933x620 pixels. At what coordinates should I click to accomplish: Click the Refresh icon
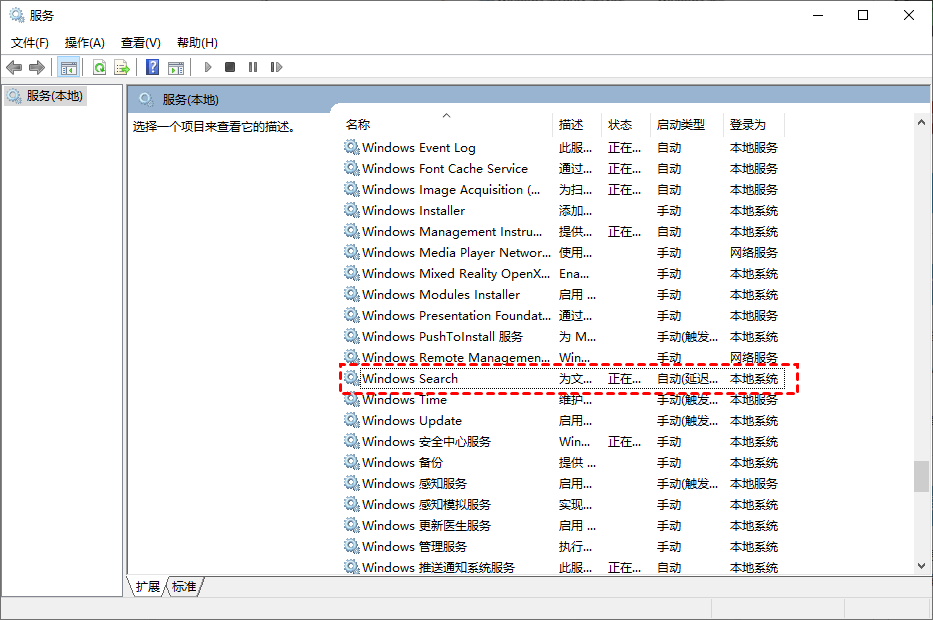[x=99, y=67]
